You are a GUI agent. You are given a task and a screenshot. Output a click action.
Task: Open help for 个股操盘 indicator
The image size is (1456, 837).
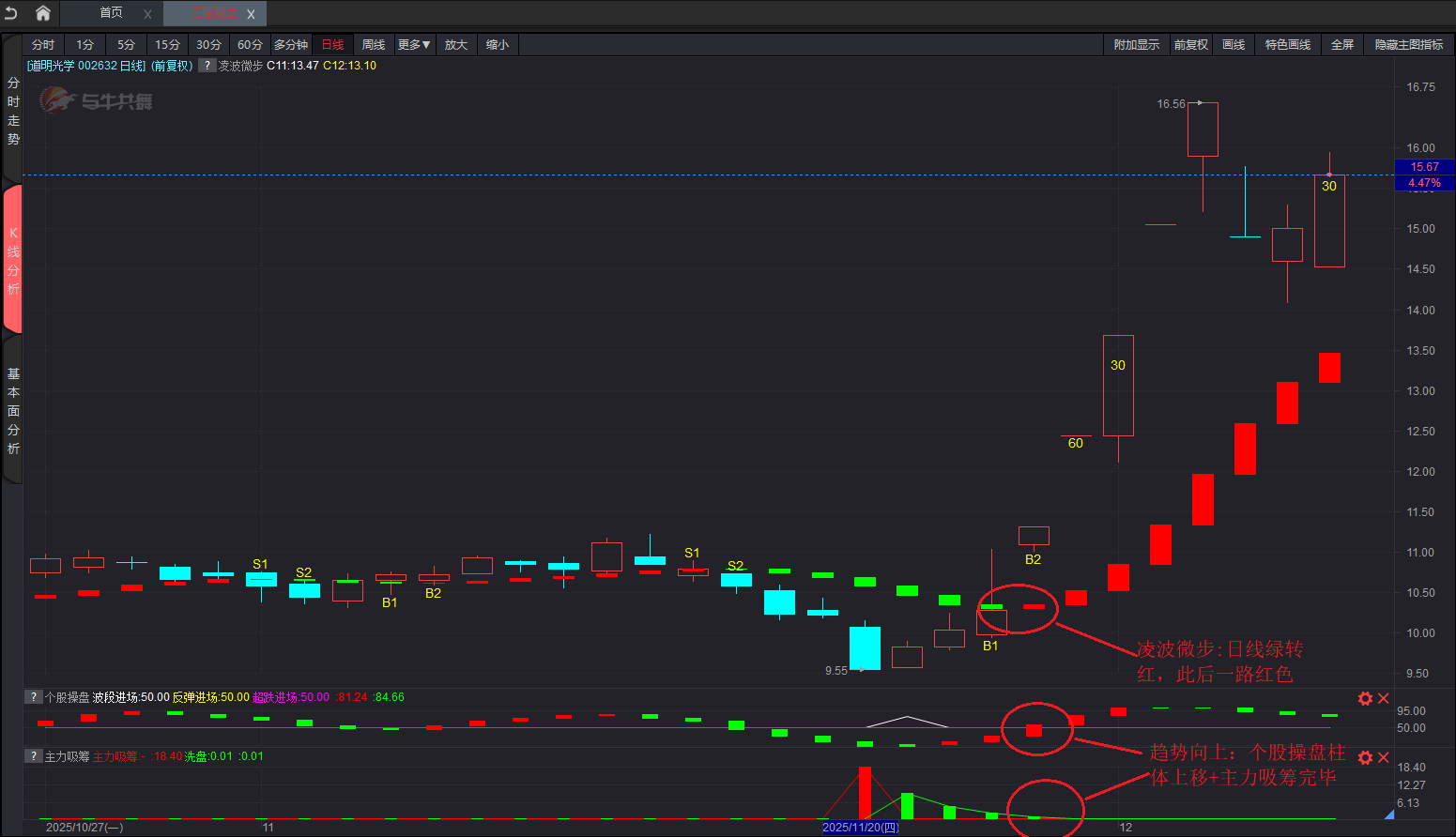(34, 697)
